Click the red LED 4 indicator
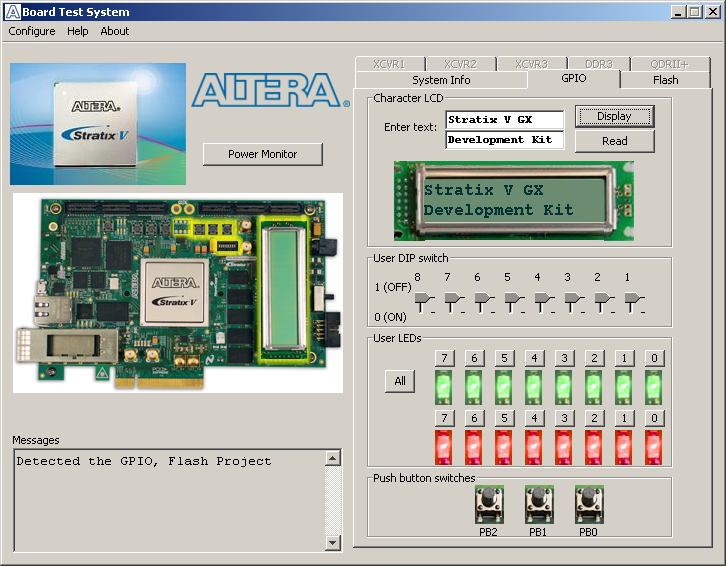Screen dimensions: 726x566 533,447
